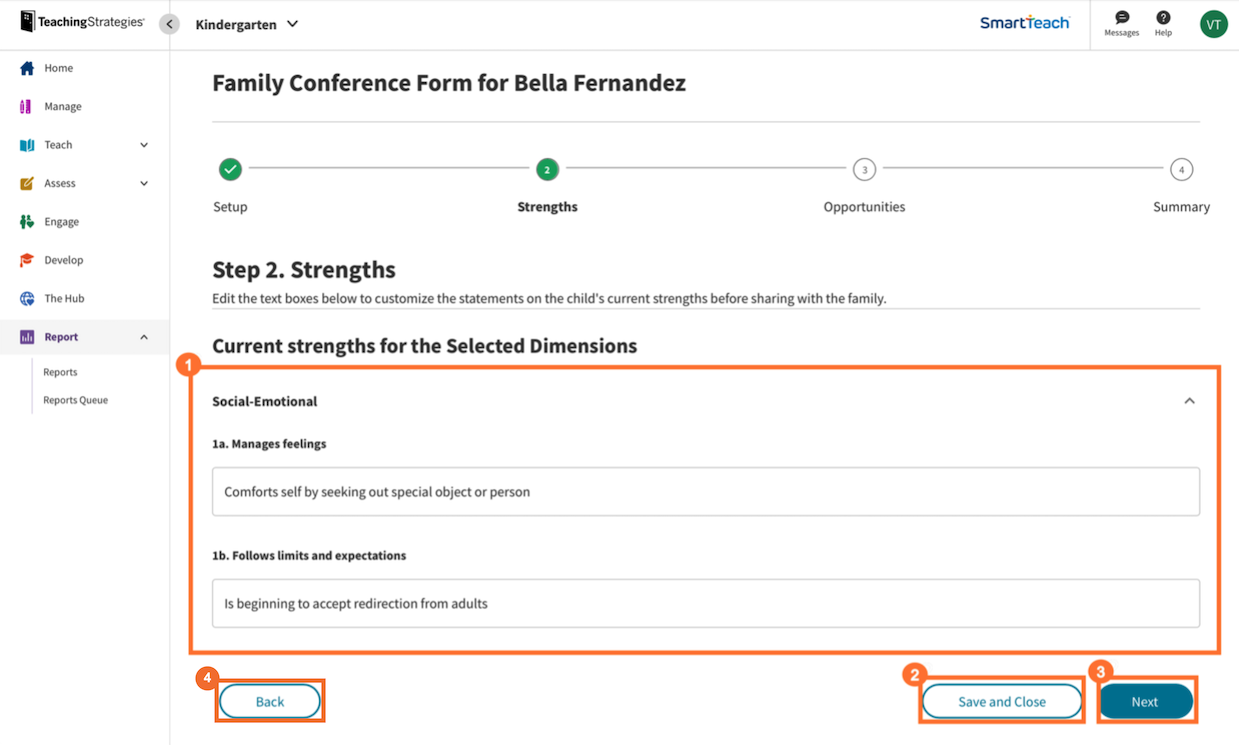Open the Kindergarten class dropdown

tap(246, 24)
